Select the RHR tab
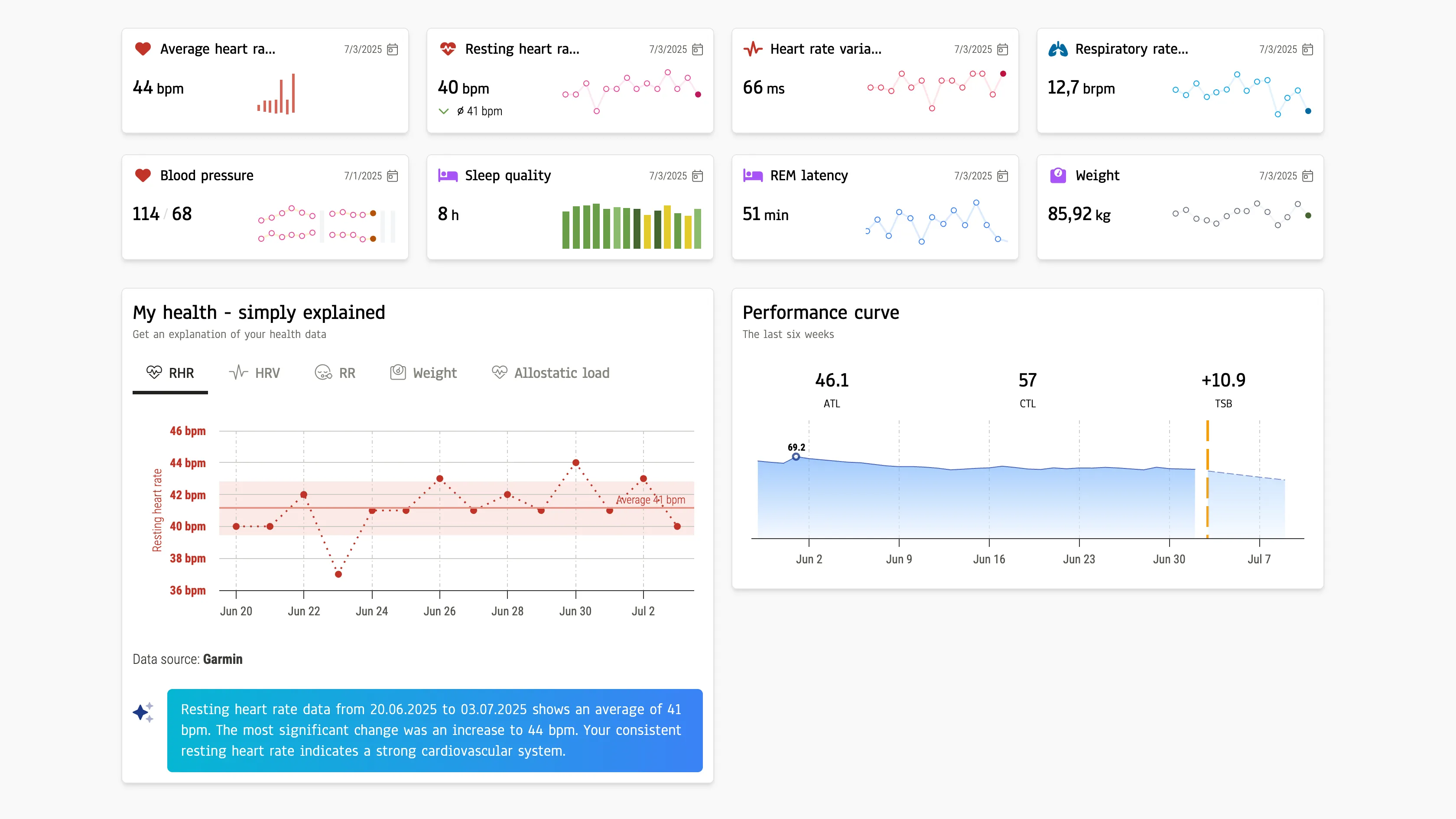This screenshot has width=1456, height=819. tap(170, 373)
